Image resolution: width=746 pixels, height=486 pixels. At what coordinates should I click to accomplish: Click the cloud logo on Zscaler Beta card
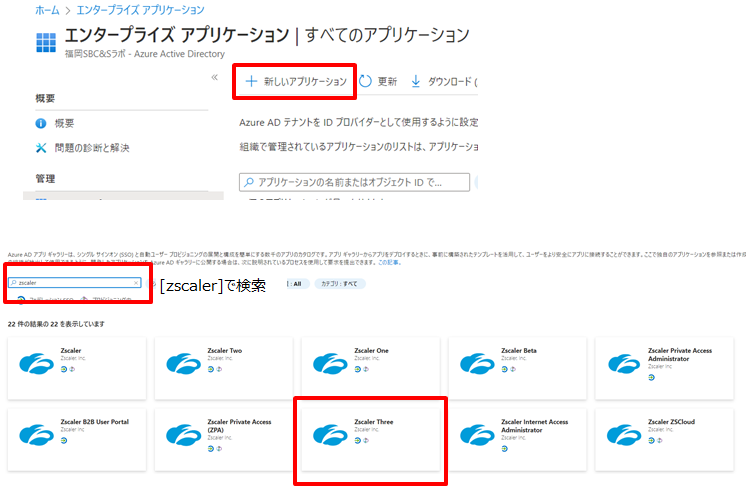point(477,364)
